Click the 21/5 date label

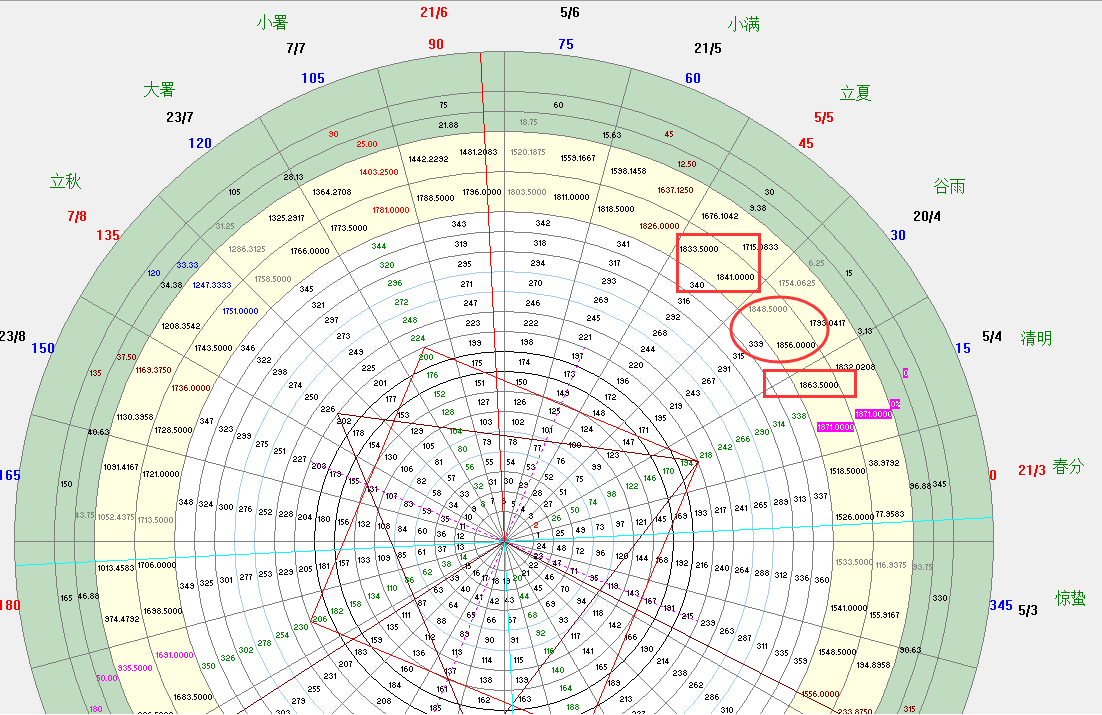coord(708,49)
